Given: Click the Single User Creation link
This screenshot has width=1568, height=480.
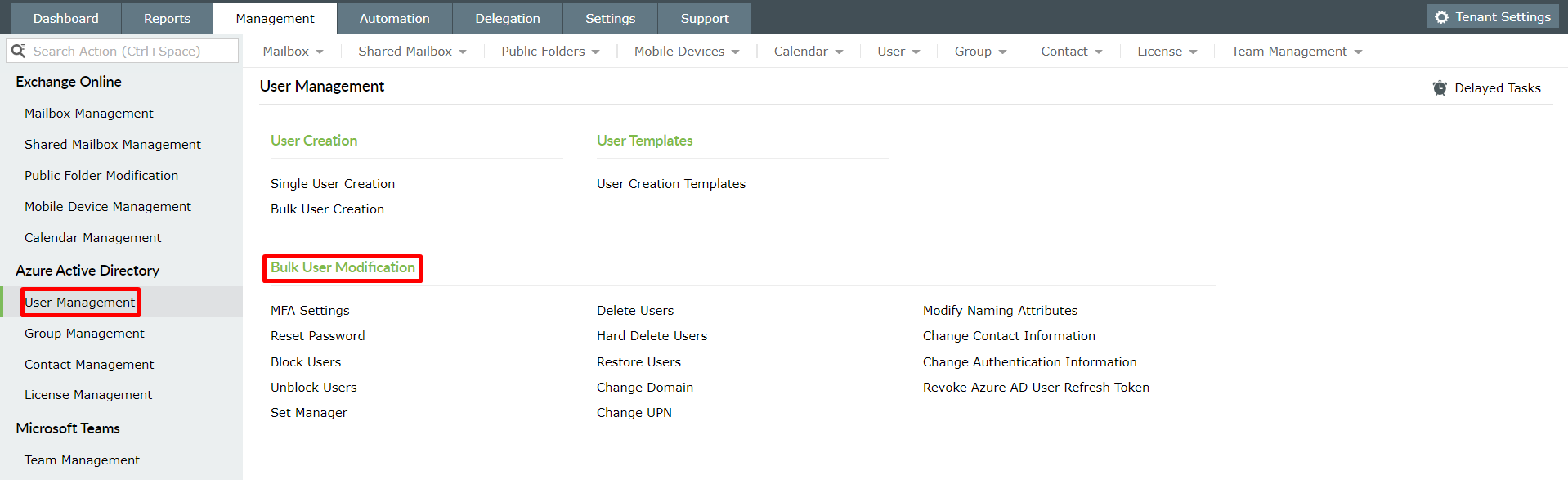Looking at the screenshot, I should tap(333, 184).
